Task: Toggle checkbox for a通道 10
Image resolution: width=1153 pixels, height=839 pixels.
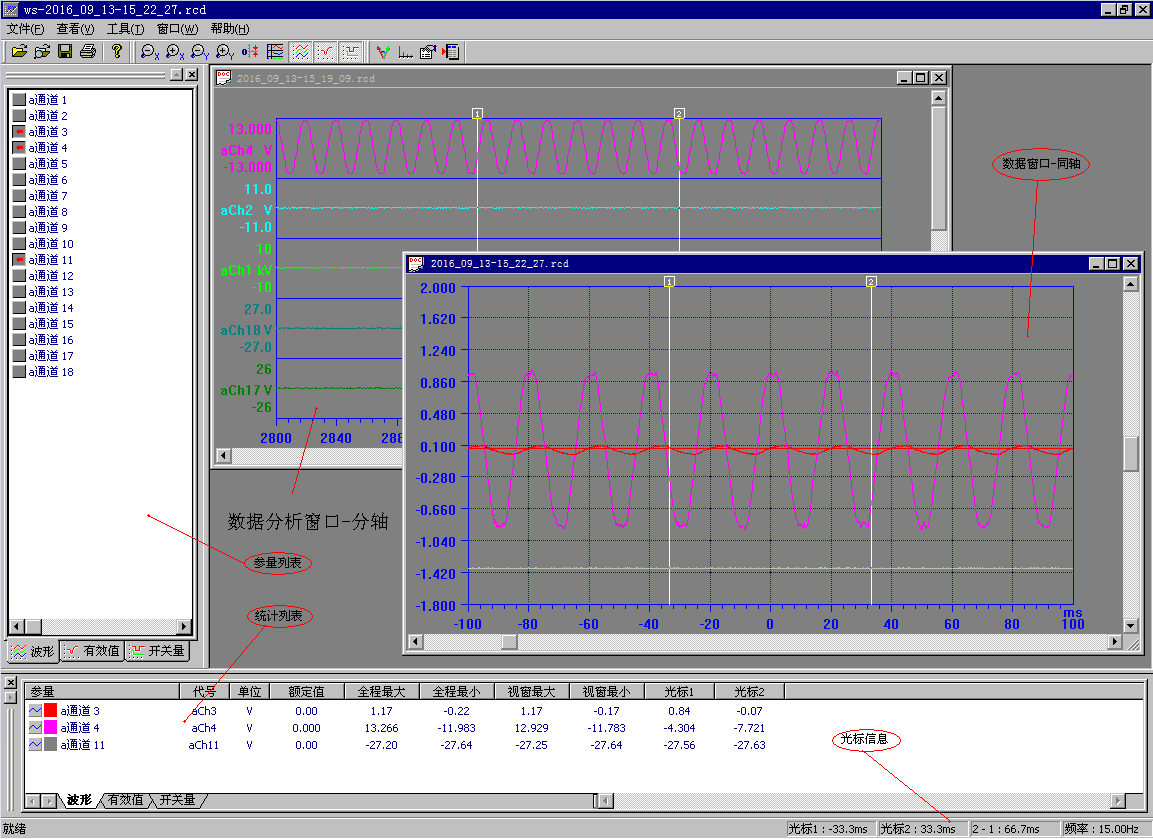Action: 19,243
